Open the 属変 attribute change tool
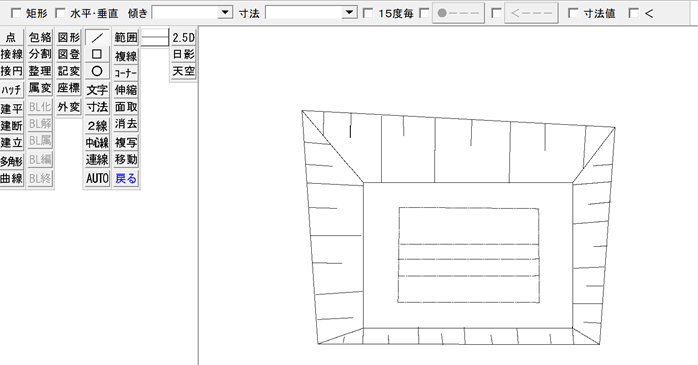Image resolution: width=698 pixels, height=365 pixels. [x=40, y=88]
